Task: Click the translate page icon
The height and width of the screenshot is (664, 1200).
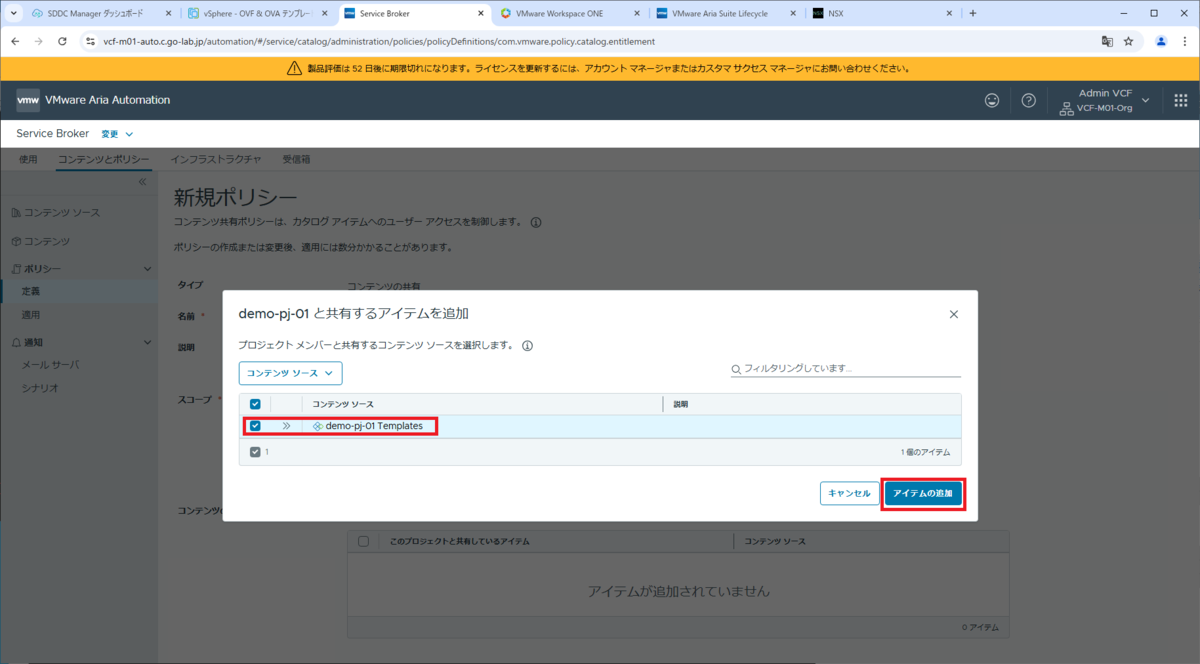Action: [1107, 41]
